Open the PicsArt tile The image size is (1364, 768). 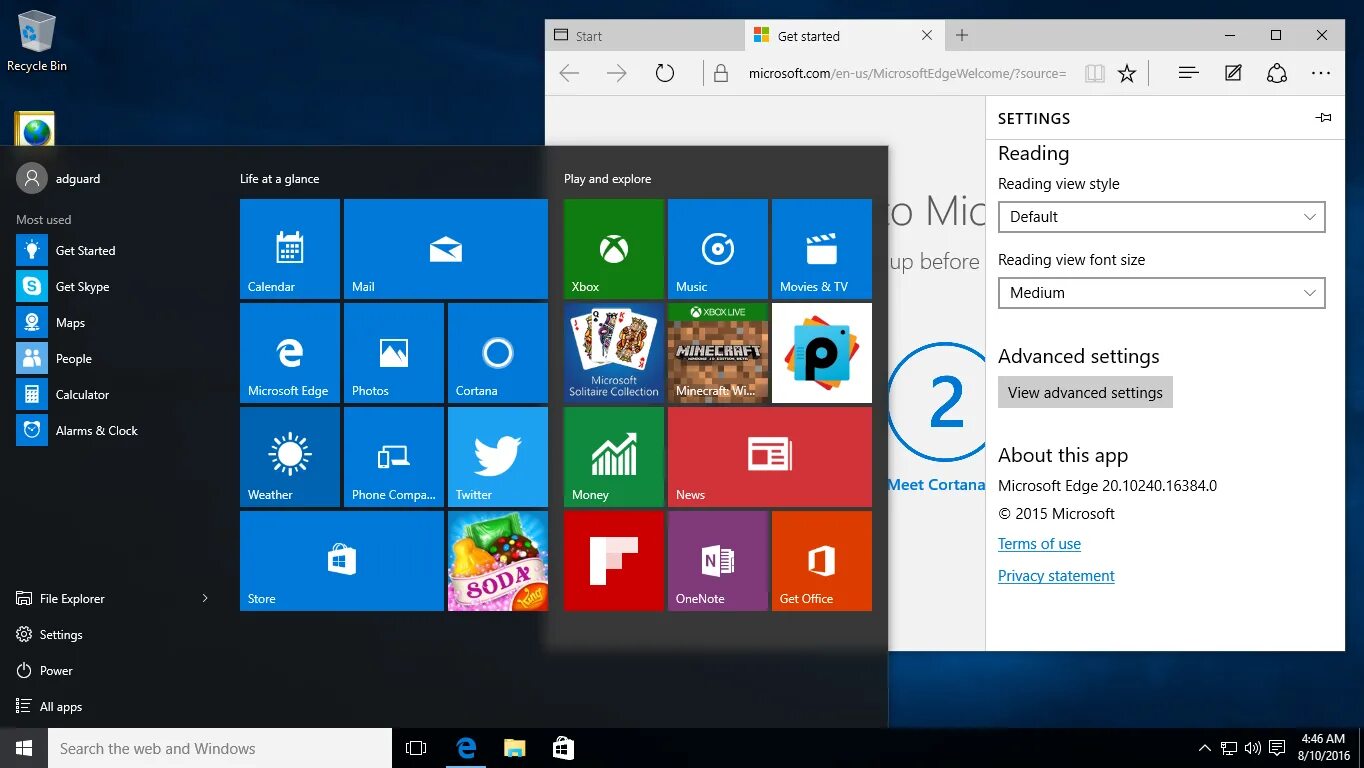822,353
